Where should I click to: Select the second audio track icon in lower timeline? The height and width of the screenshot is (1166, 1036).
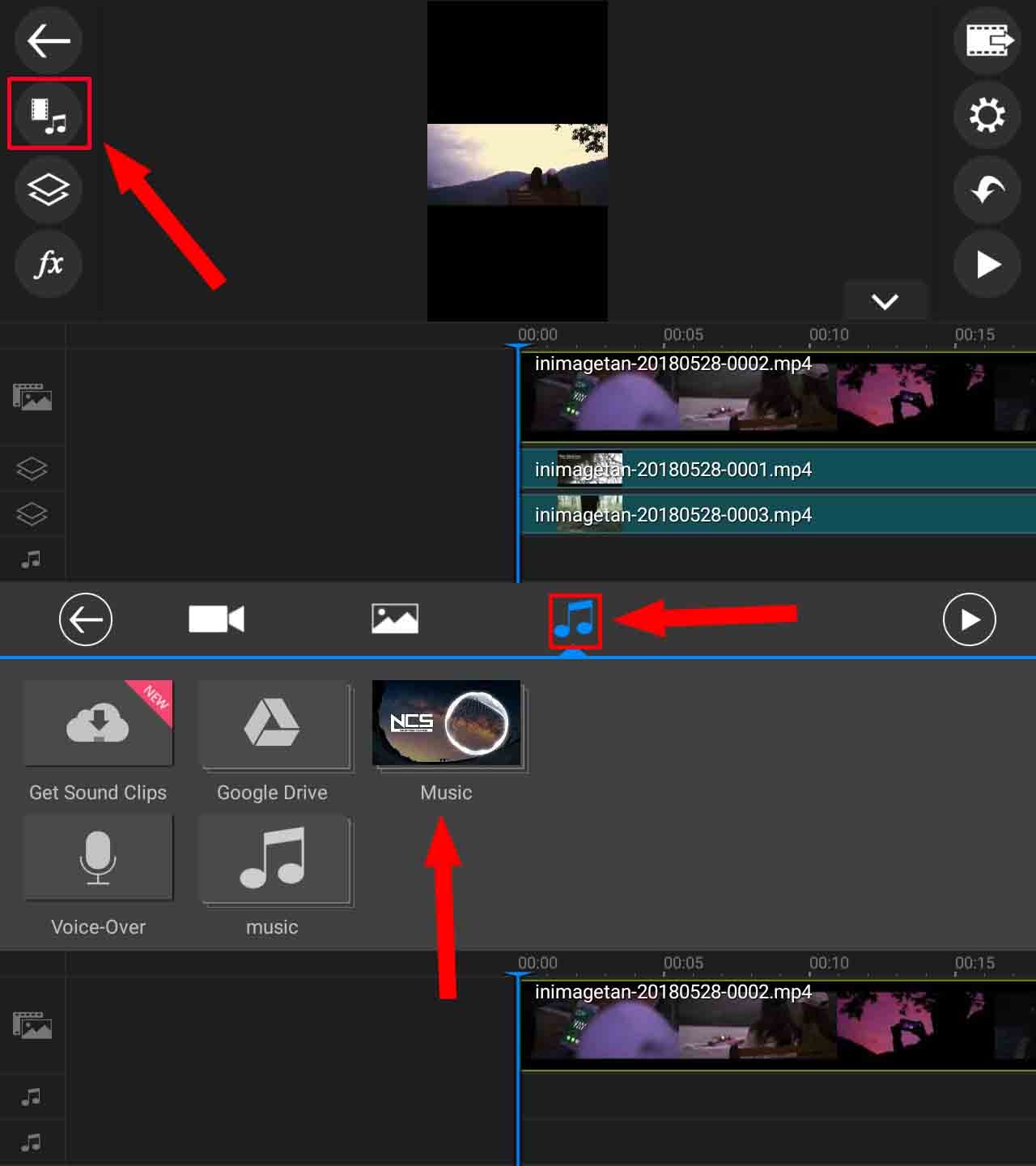click(32, 1143)
